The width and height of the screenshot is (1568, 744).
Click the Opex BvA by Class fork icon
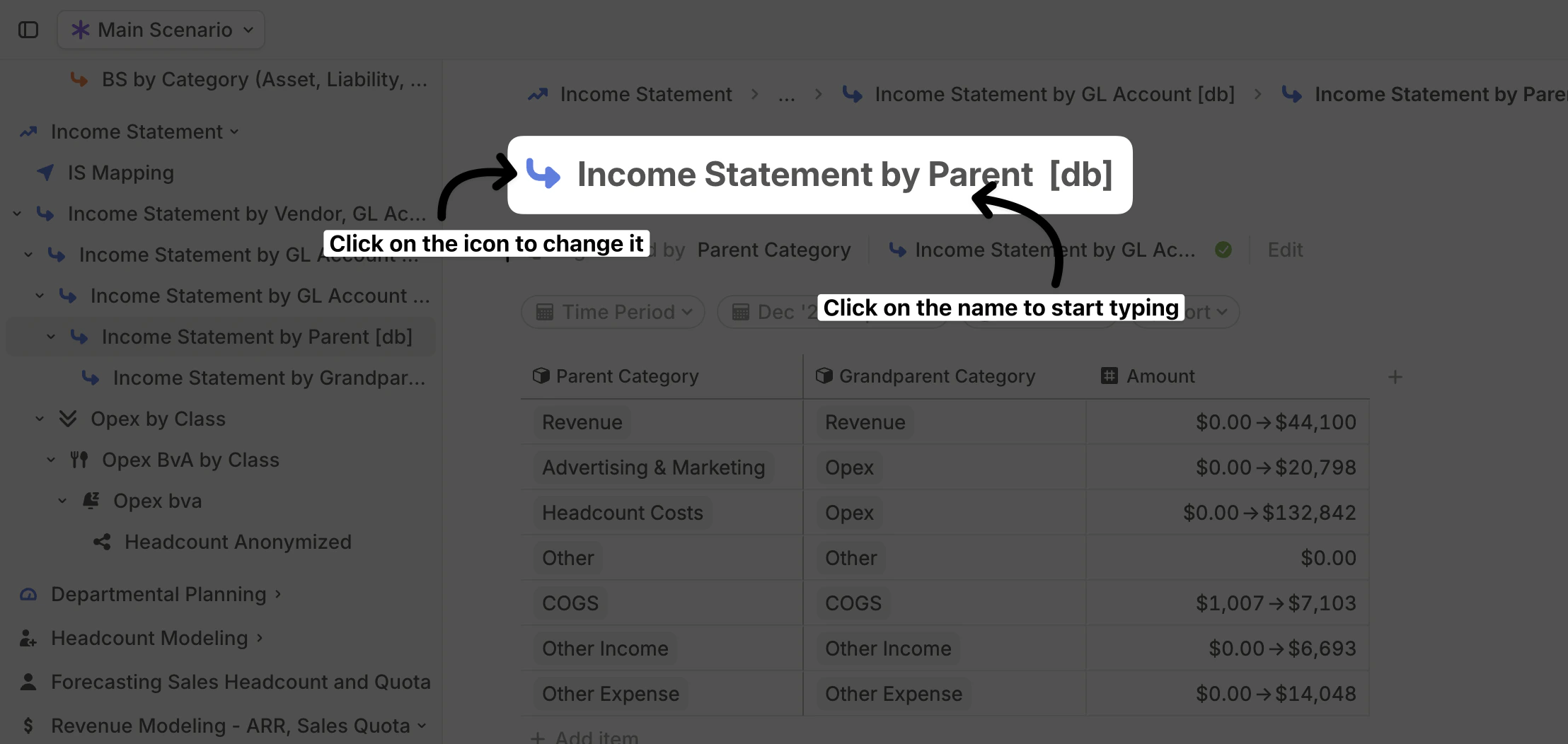79,460
